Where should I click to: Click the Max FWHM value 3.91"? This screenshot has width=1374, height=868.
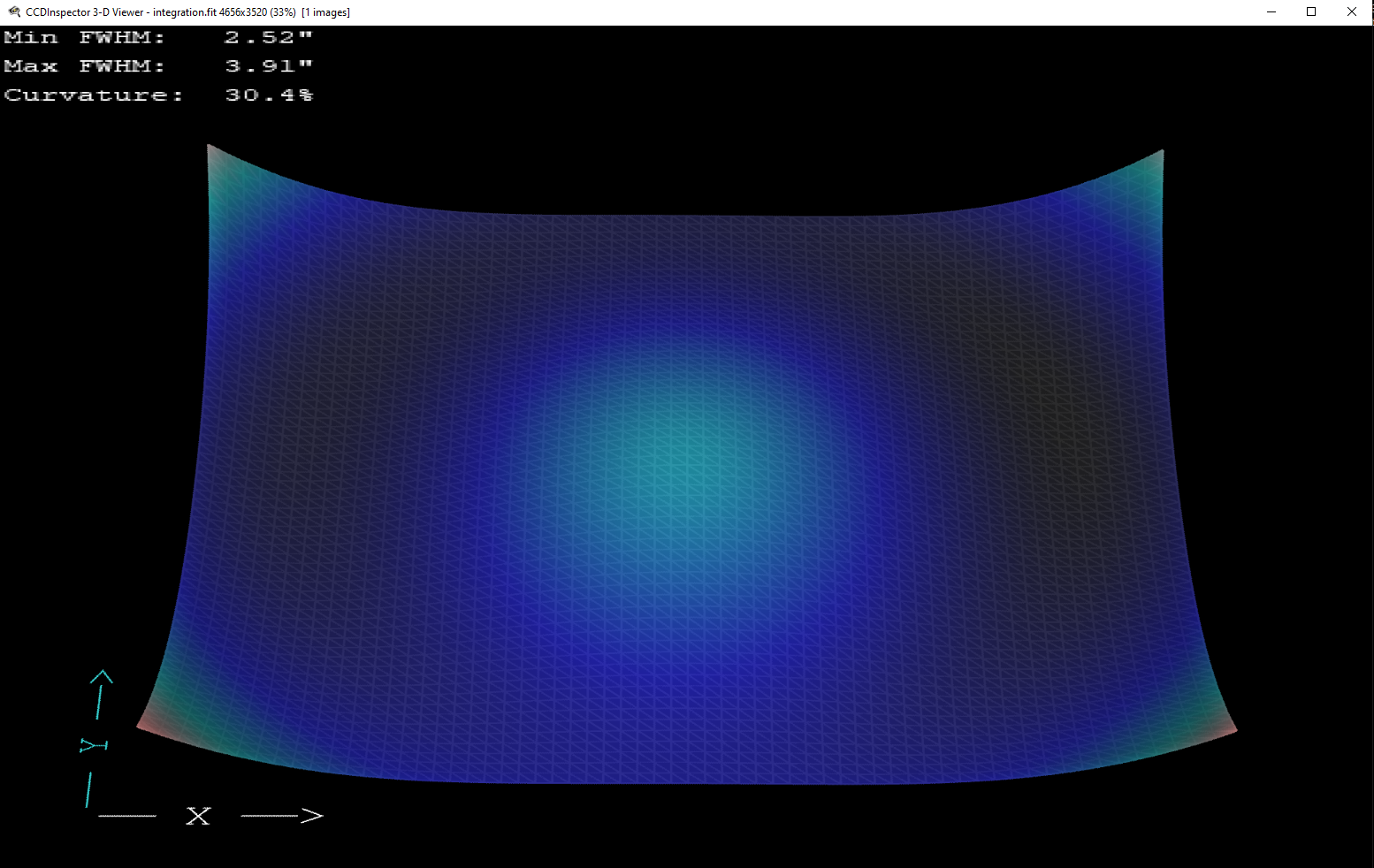point(269,66)
